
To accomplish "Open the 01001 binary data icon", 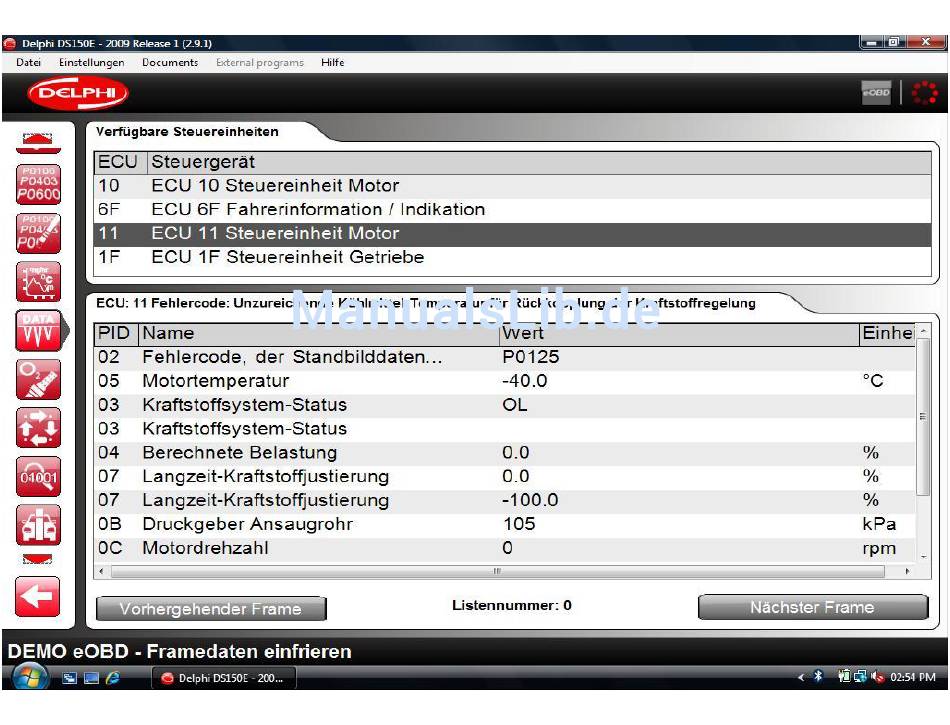I will [x=38, y=477].
